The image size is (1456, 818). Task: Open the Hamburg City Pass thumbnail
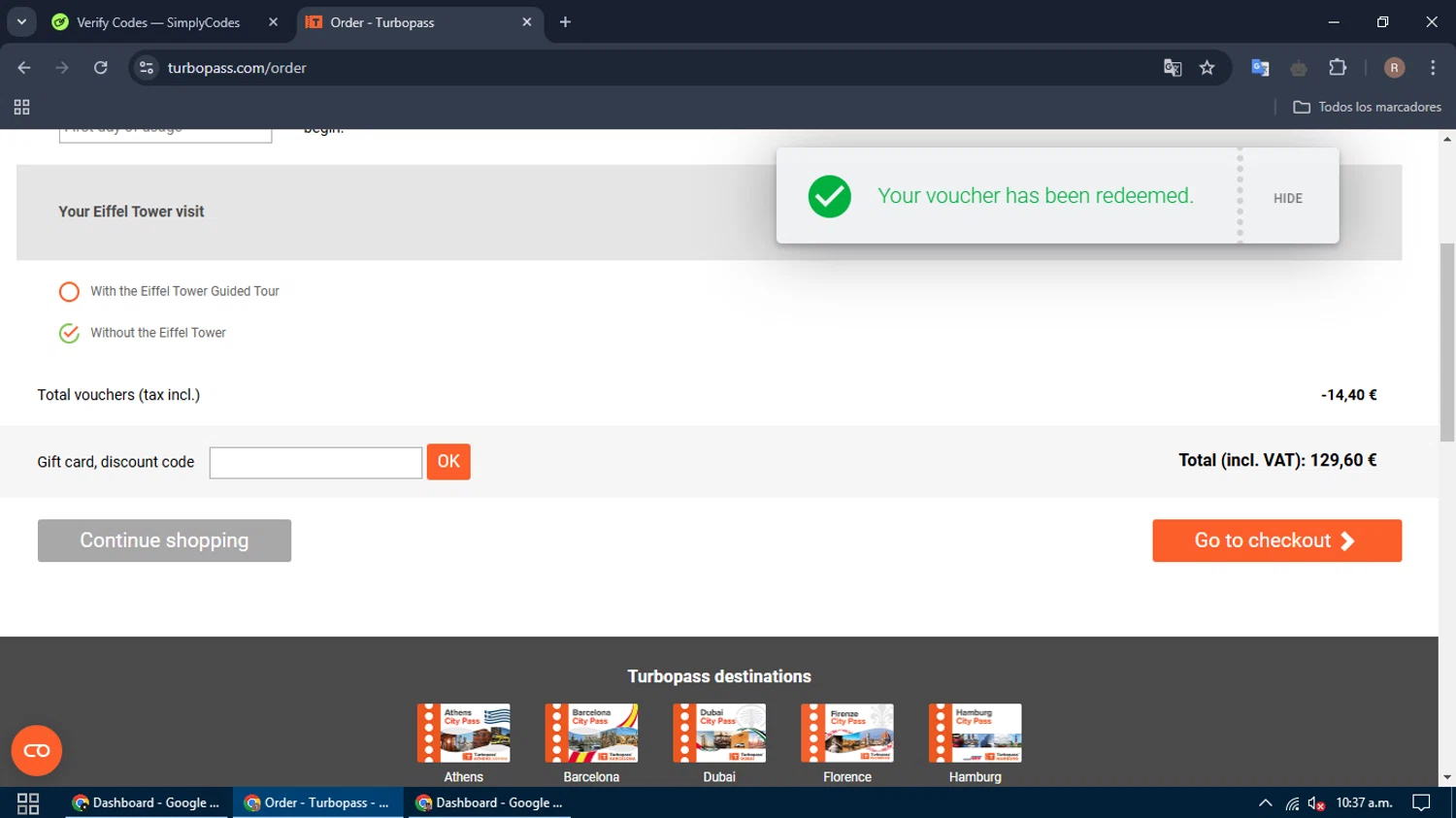coord(975,733)
